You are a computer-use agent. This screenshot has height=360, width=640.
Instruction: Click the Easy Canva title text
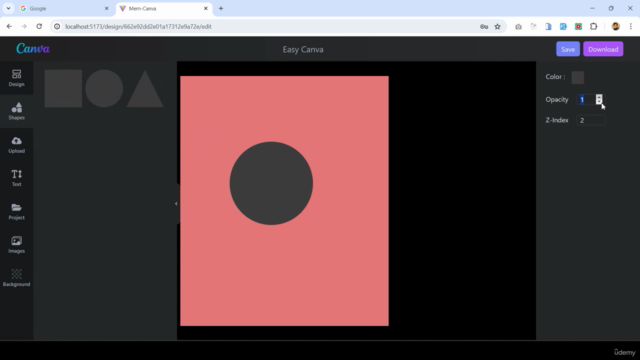[x=303, y=49]
